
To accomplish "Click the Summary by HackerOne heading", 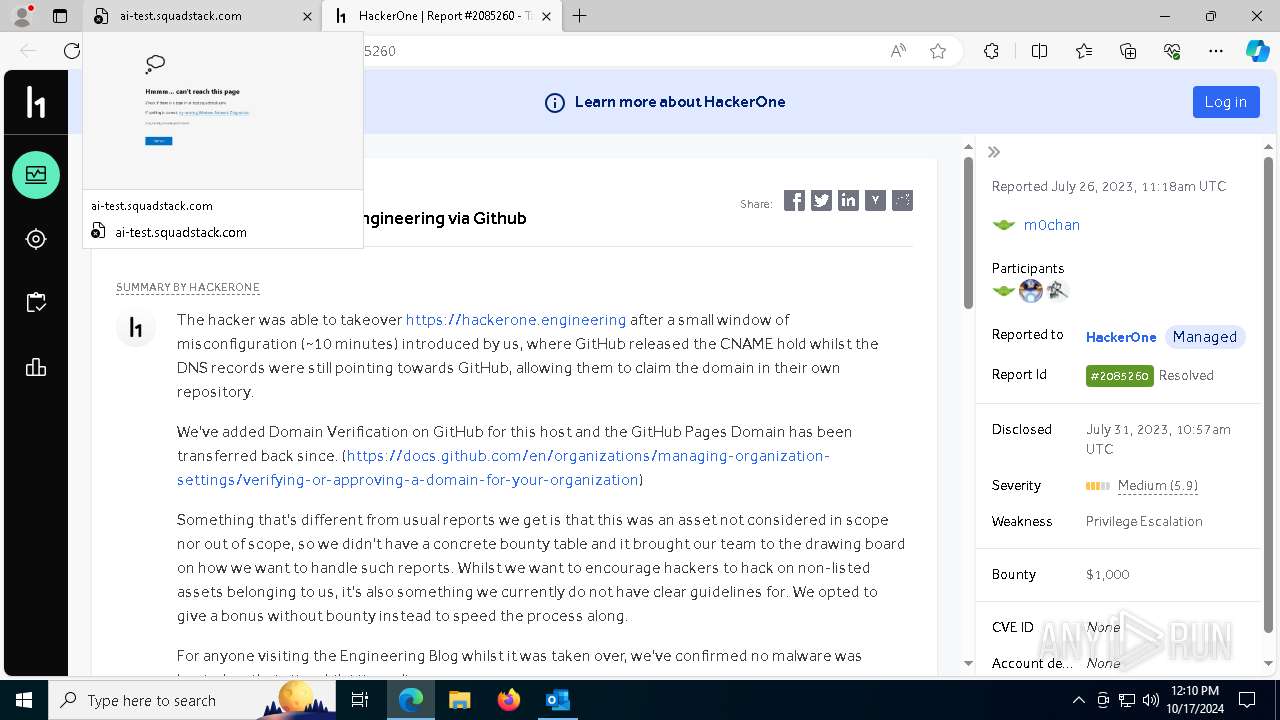I will click(188, 287).
